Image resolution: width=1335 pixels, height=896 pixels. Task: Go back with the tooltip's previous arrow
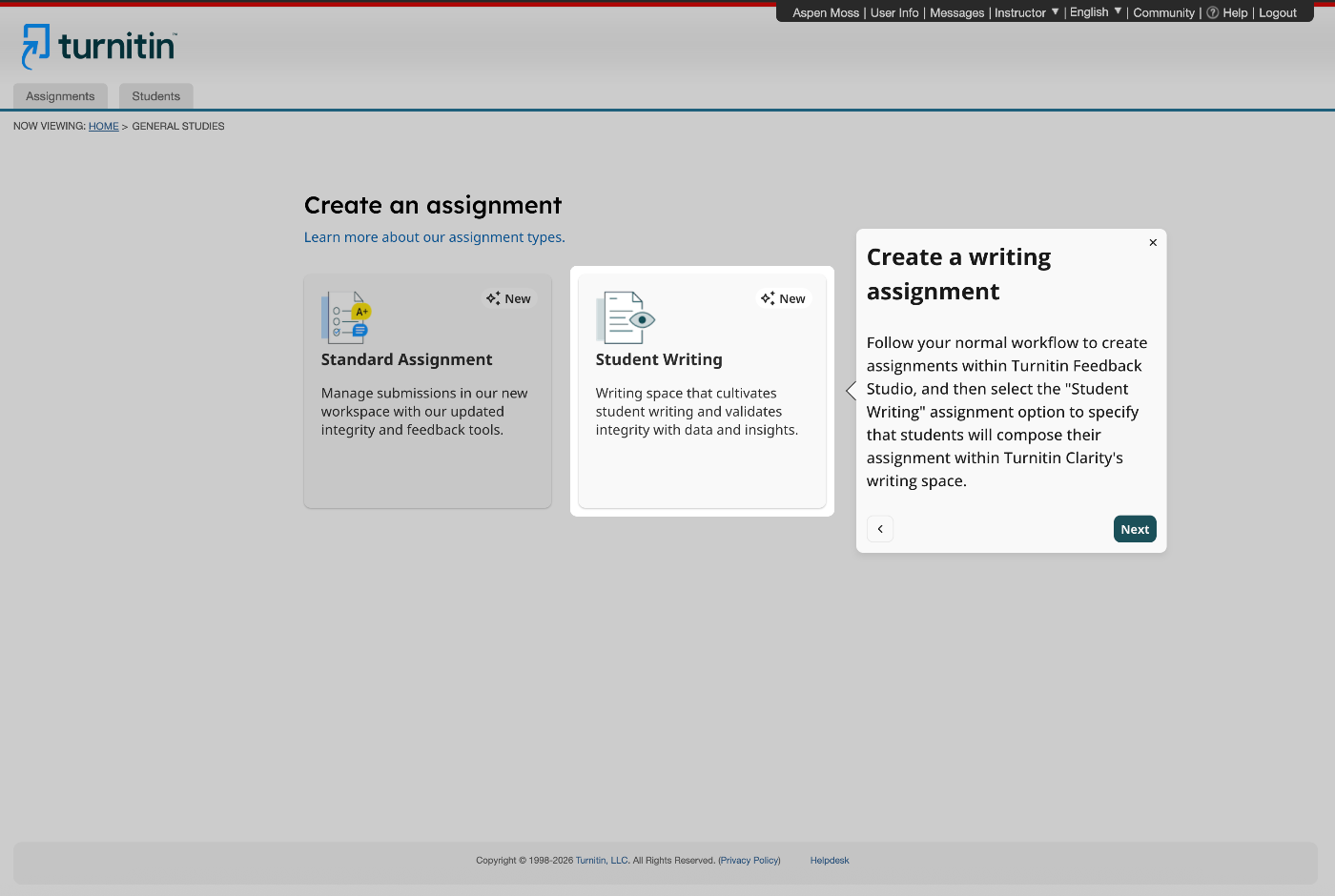880,529
